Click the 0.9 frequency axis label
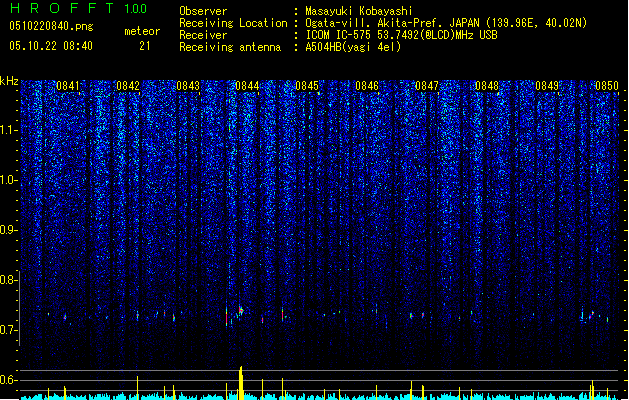This screenshot has height=400, width=629. pyautogui.click(x=9, y=230)
